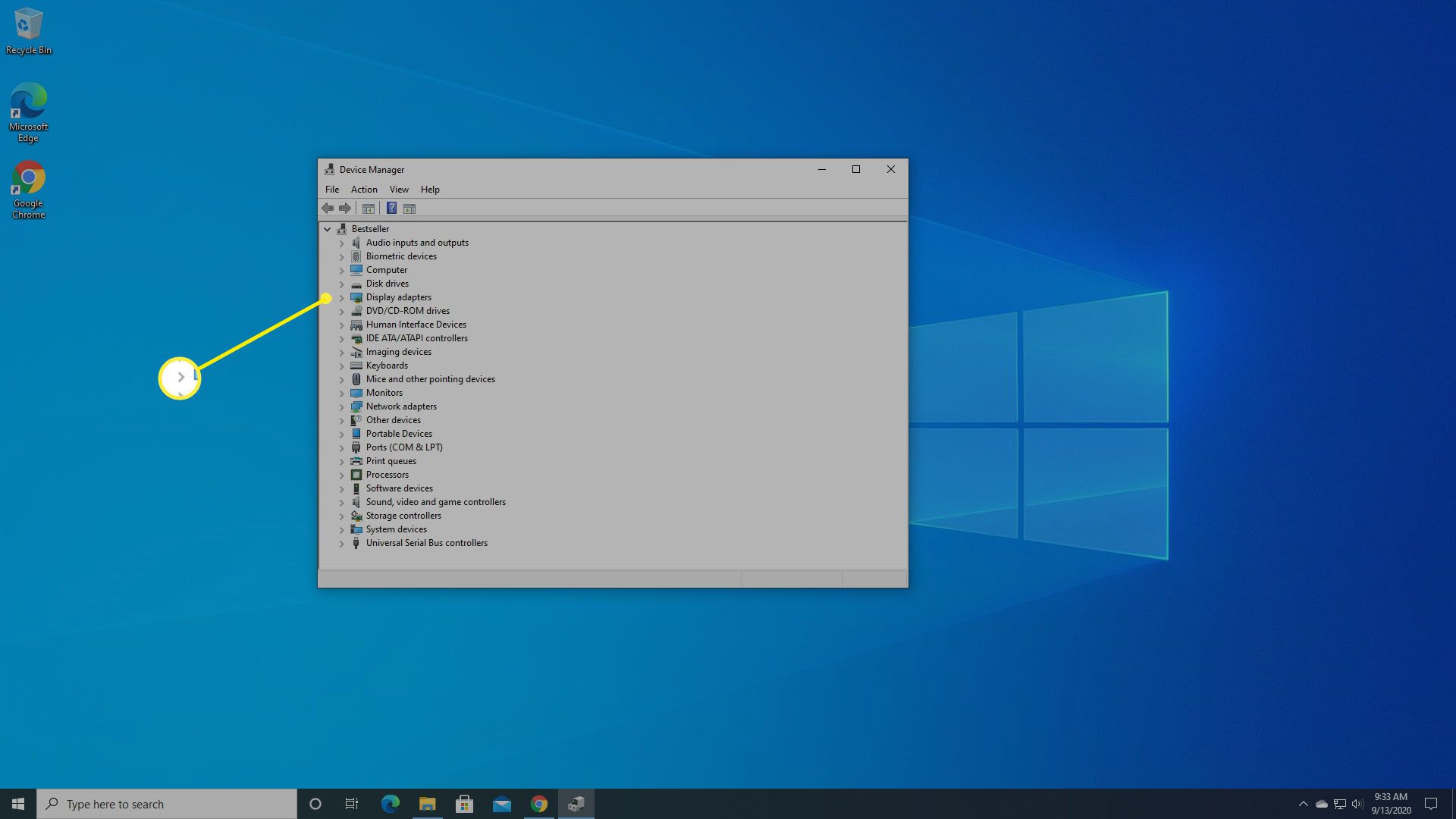Click the Google Chrome taskbar icon

click(x=538, y=803)
